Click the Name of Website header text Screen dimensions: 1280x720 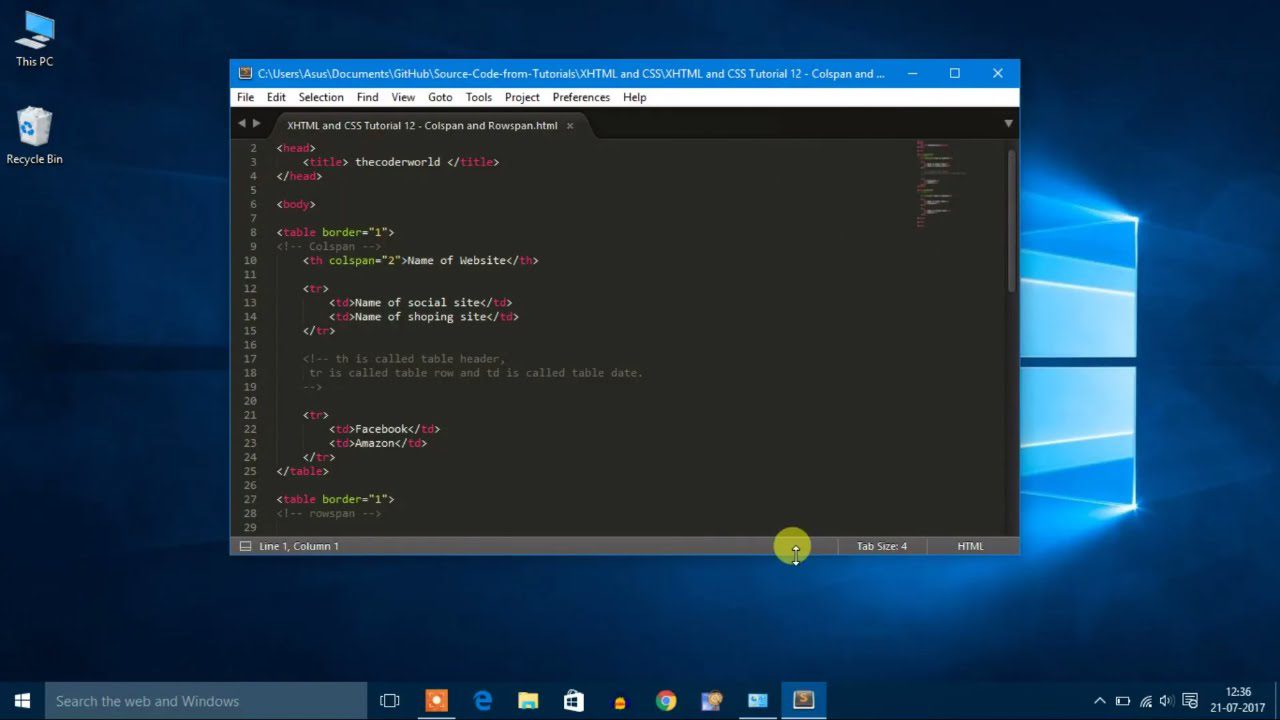coord(456,260)
